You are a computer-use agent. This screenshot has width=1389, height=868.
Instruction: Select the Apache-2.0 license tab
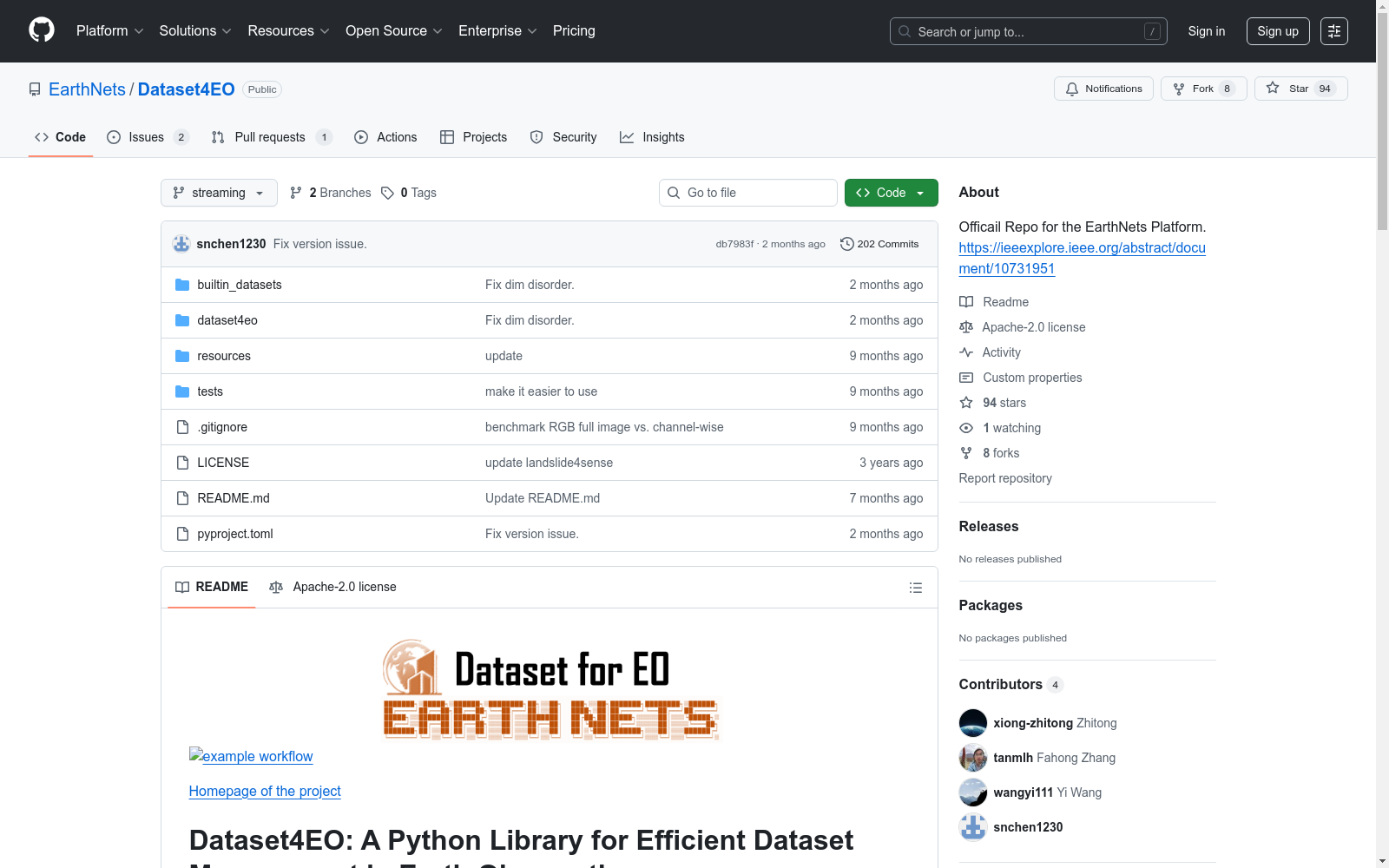click(x=333, y=587)
